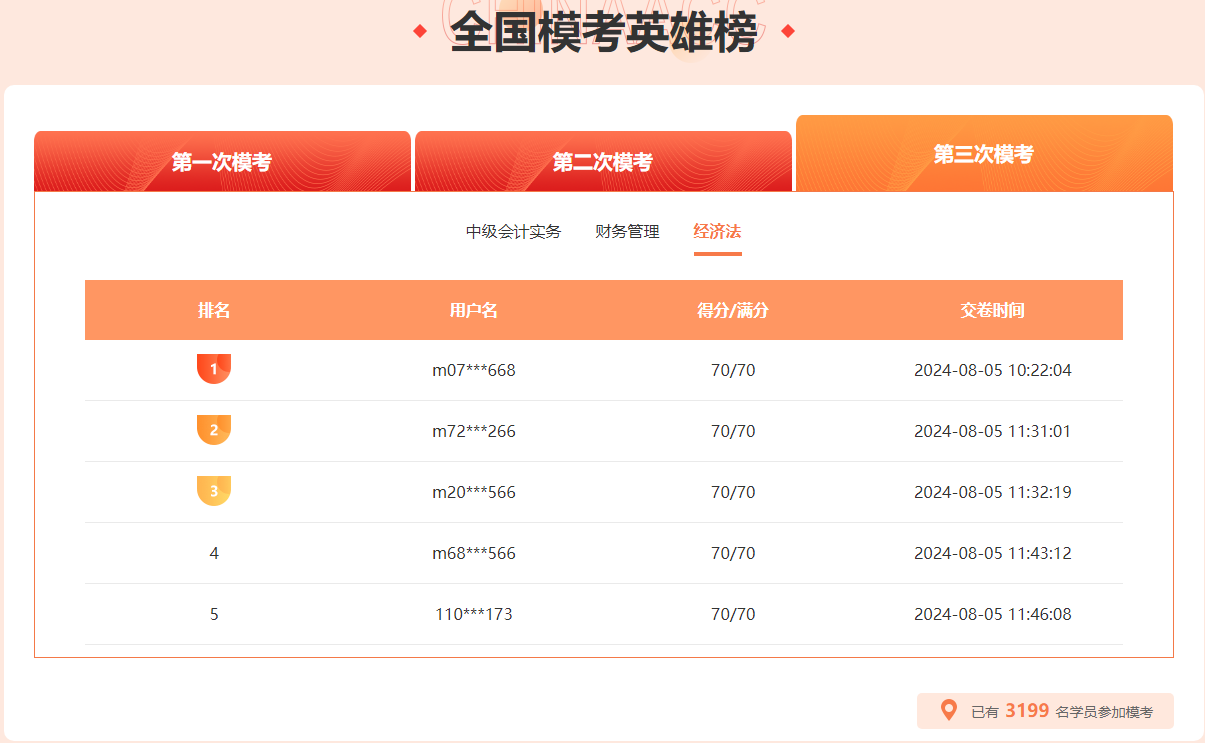Click the 用户名 column header
The height and width of the screenshot is (743, 1205).
tap(473, 310)
